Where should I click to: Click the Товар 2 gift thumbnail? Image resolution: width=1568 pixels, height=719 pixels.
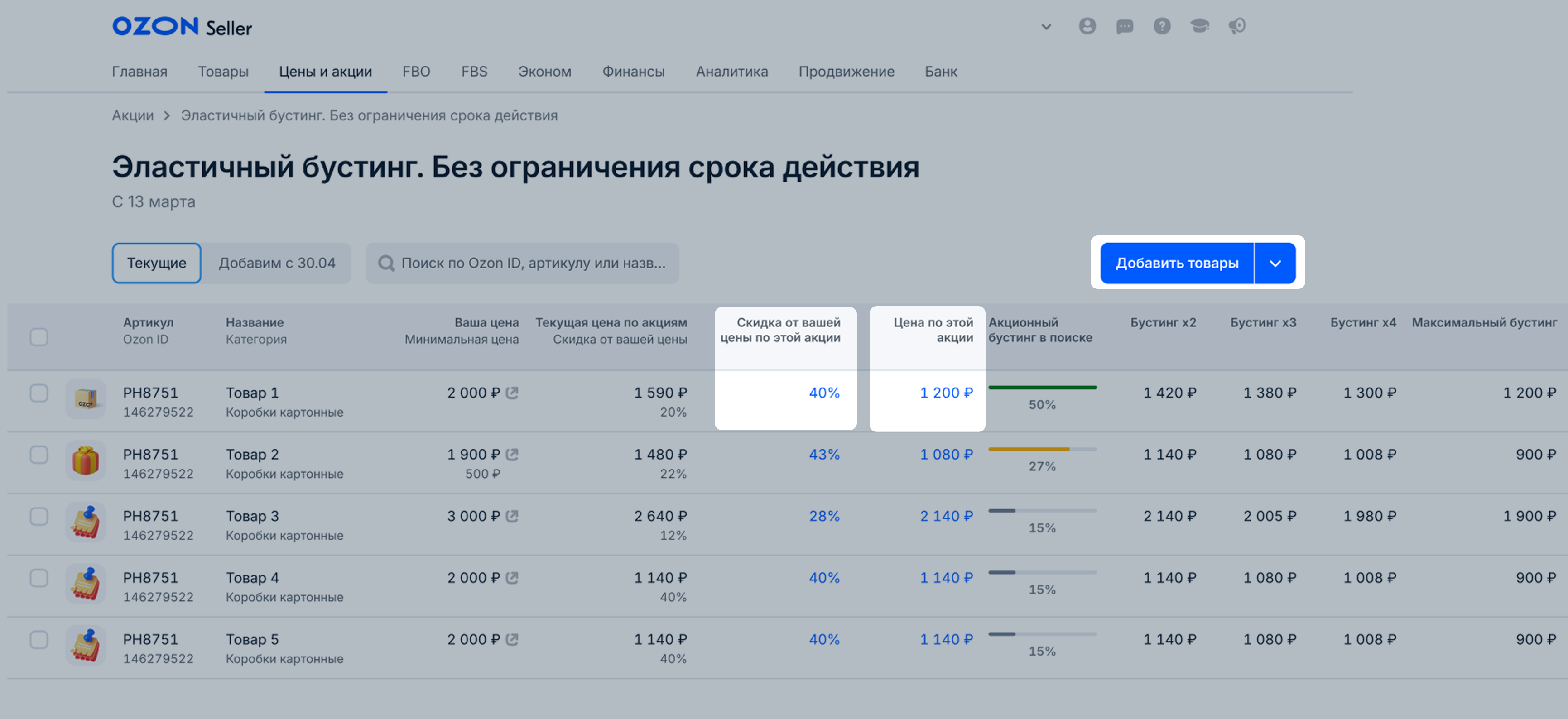click(86, 460)
